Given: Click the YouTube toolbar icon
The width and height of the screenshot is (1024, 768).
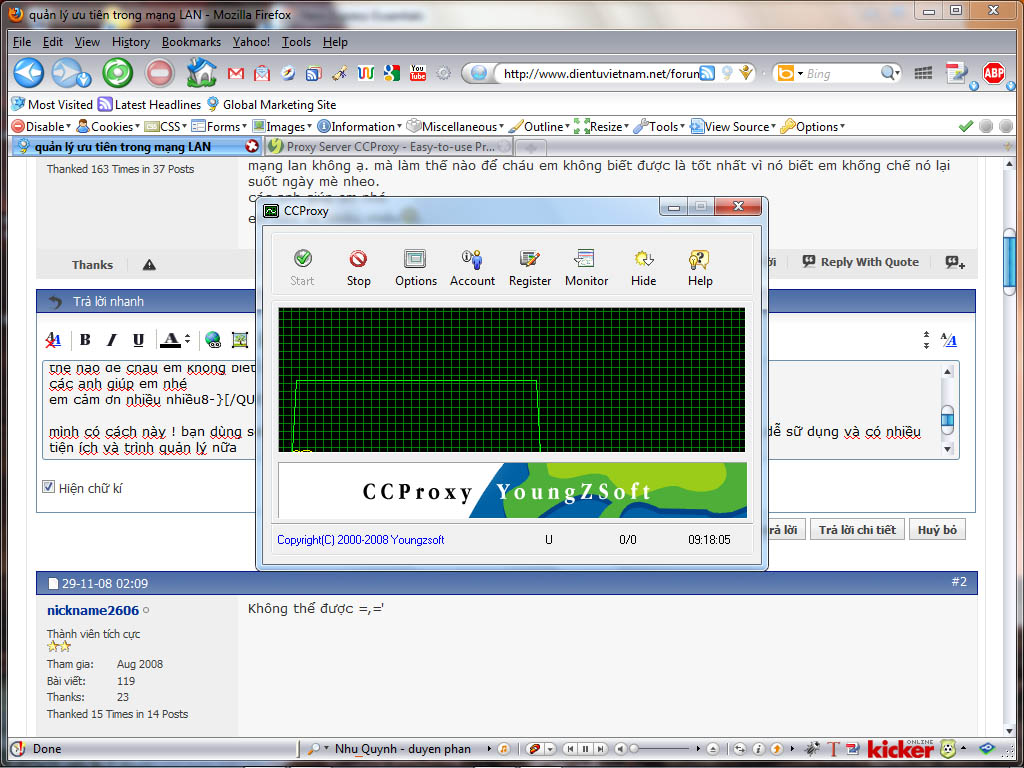Looking at the screenshot, I should (418, 72).
